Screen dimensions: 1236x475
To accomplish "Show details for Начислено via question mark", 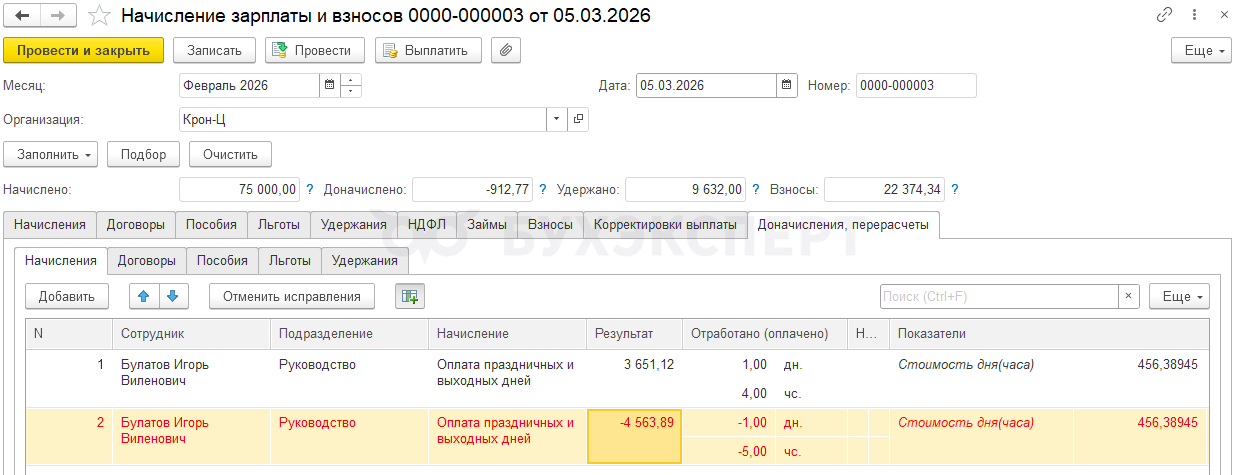I will (310, 189).
